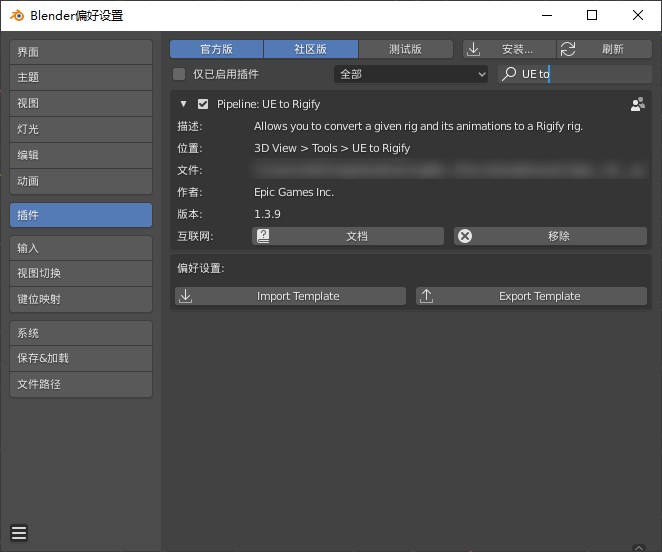Open the 视图 preferences tab
The height and width of the screenshot is (552, 662).
pos(81,103)
